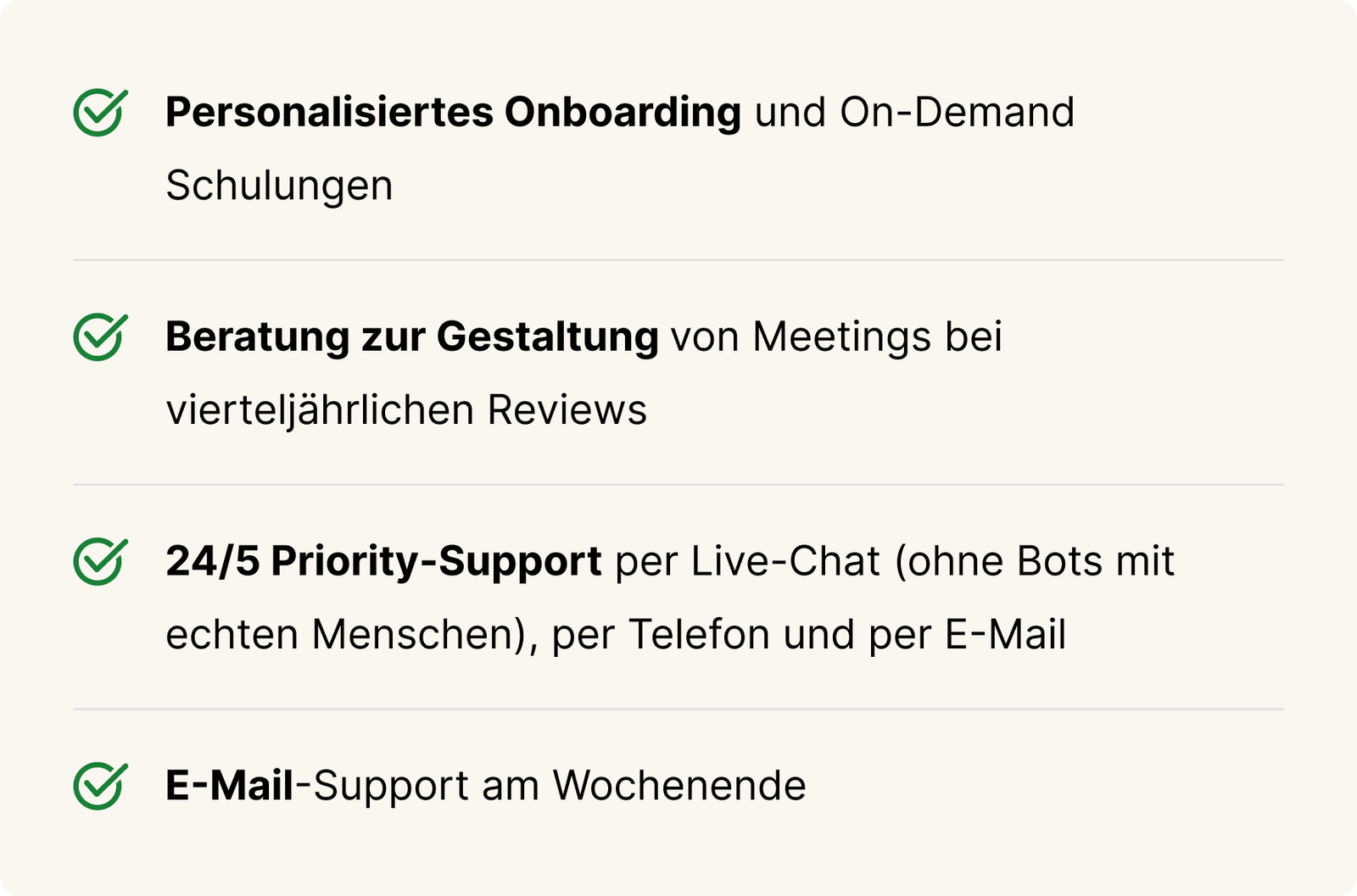Click the divider line below vierteljährlichen Reviews

678,485
